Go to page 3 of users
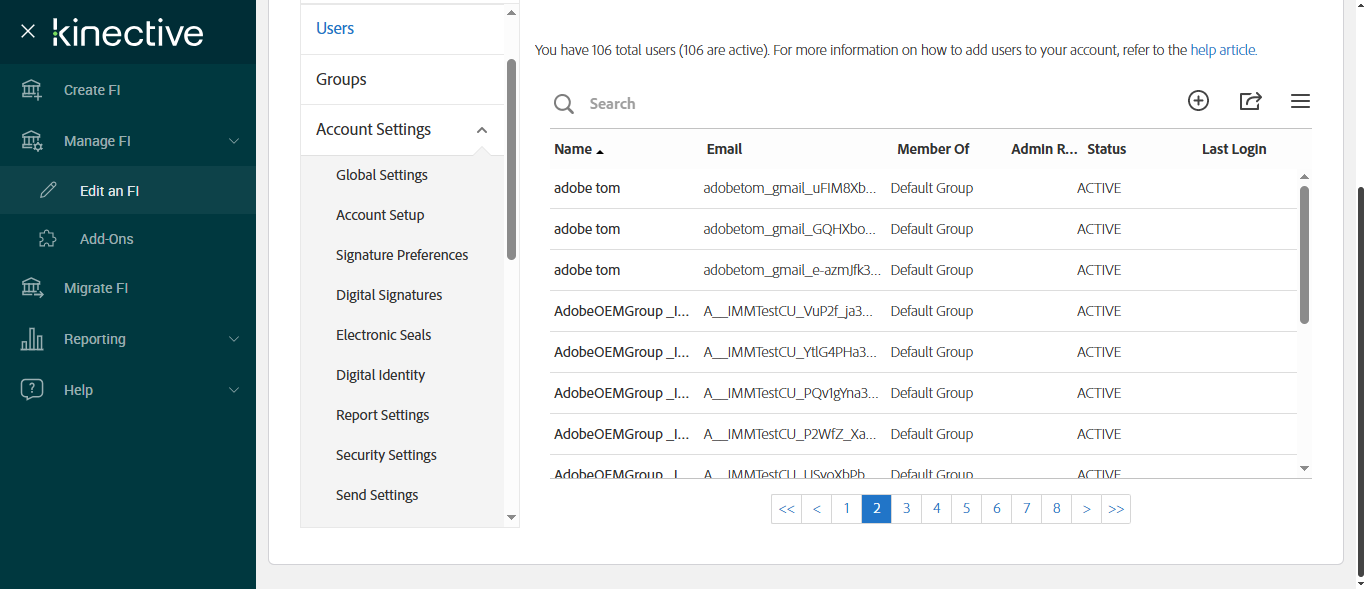 [906, 509]
